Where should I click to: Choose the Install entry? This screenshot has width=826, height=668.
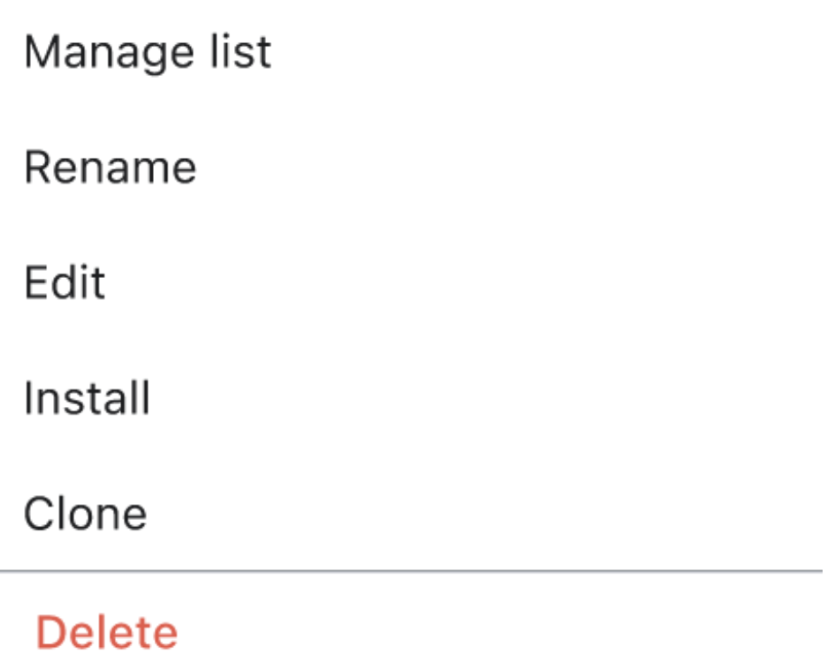pos(87,399)
